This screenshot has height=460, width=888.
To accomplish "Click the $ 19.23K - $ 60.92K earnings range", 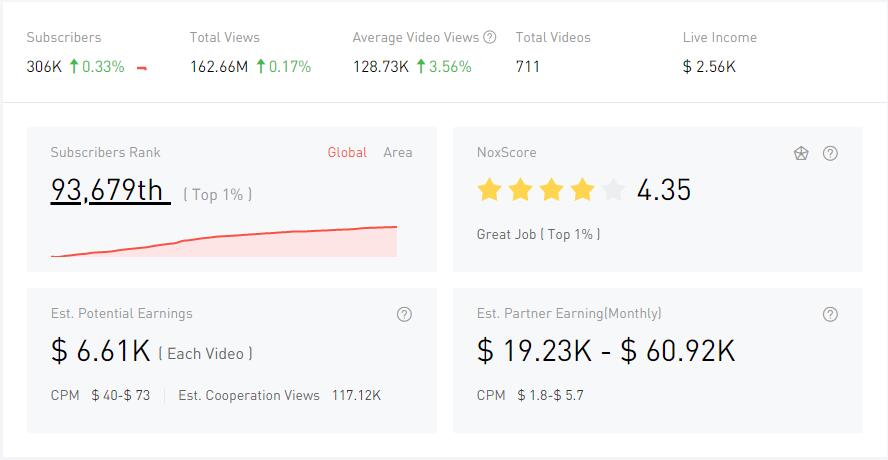I will tap(606, 351).
